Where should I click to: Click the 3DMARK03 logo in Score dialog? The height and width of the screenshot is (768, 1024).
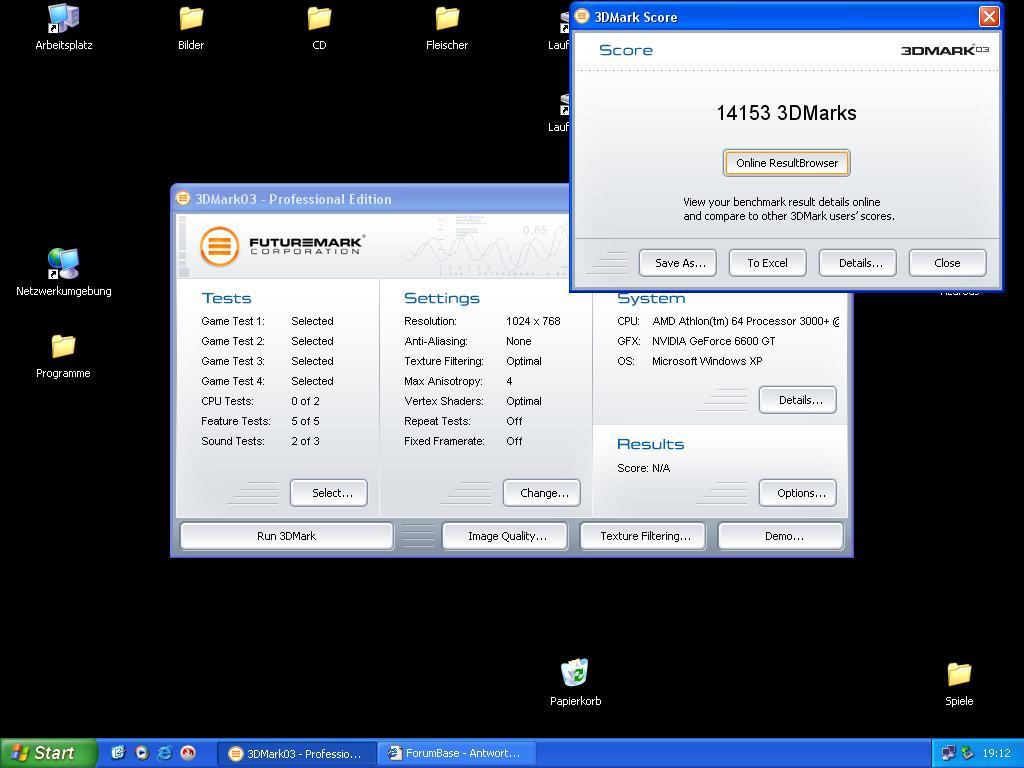(x=945, y=50)
